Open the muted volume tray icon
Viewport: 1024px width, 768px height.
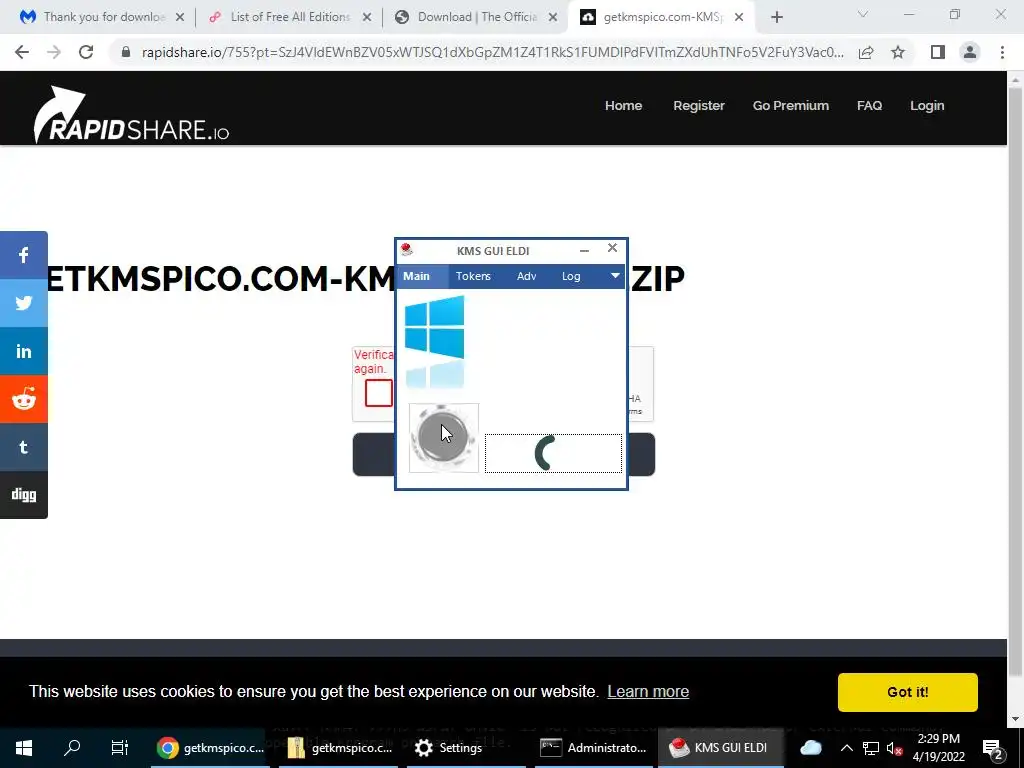pos(895,748)
